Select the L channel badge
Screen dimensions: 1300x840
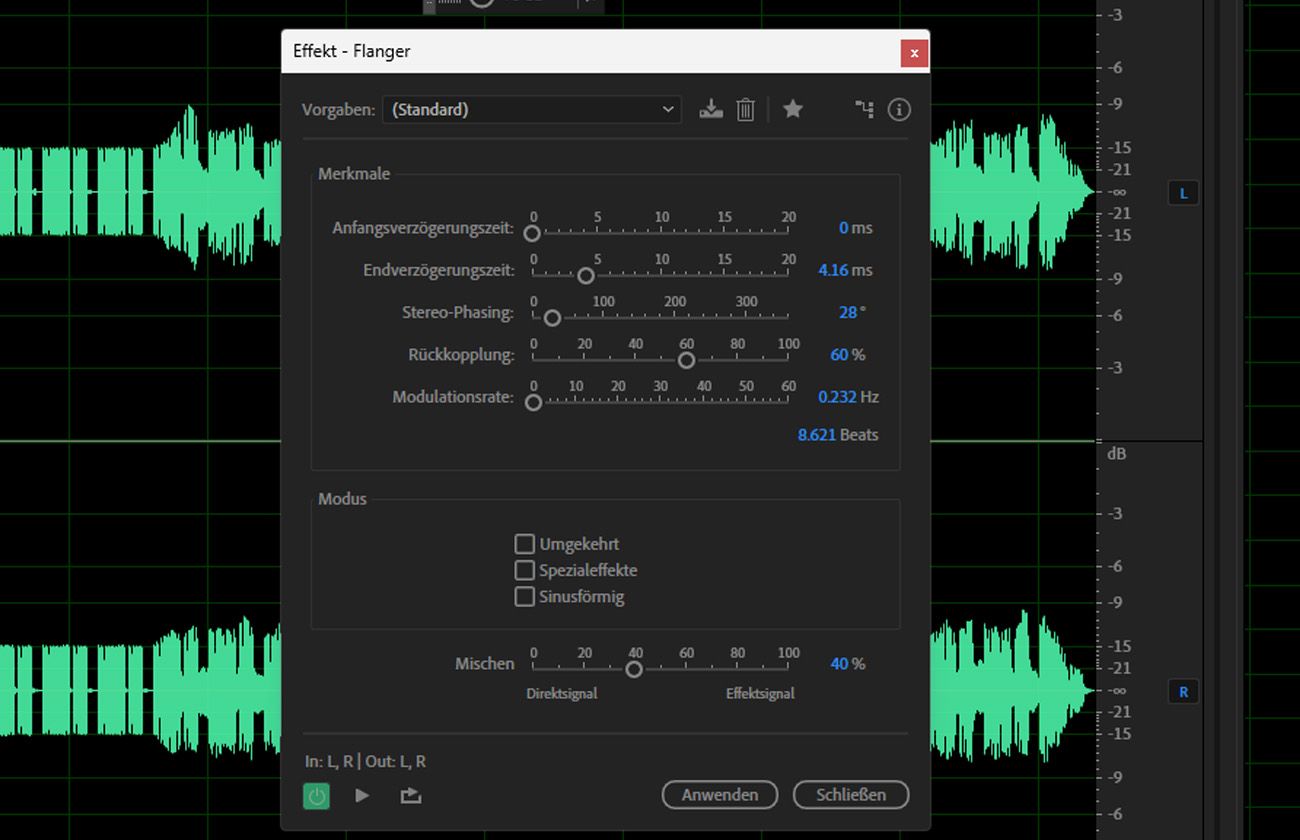coord(1183,192)
